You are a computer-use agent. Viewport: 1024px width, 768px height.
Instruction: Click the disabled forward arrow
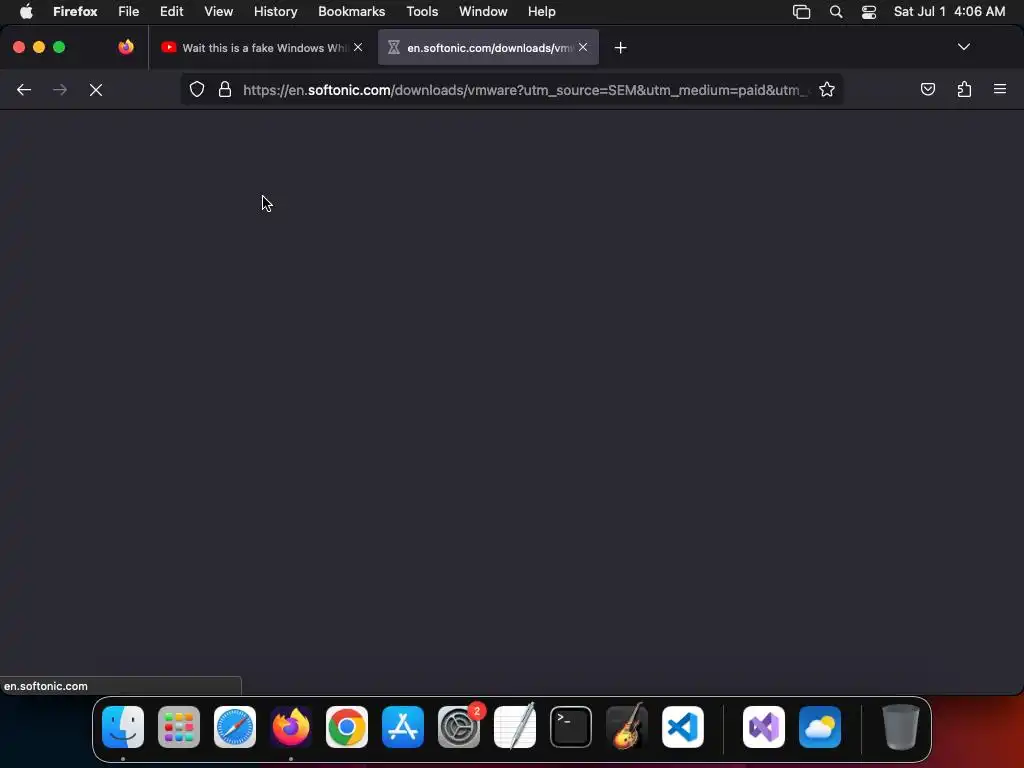pos(59,89)
